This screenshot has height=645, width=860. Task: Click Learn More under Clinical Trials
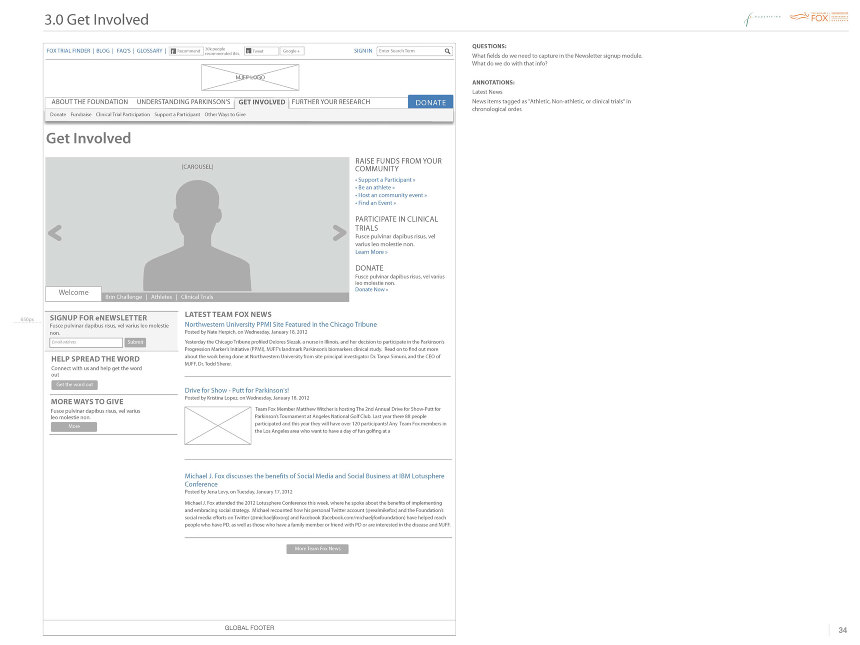pyautogui.click(x=371, y=252)
